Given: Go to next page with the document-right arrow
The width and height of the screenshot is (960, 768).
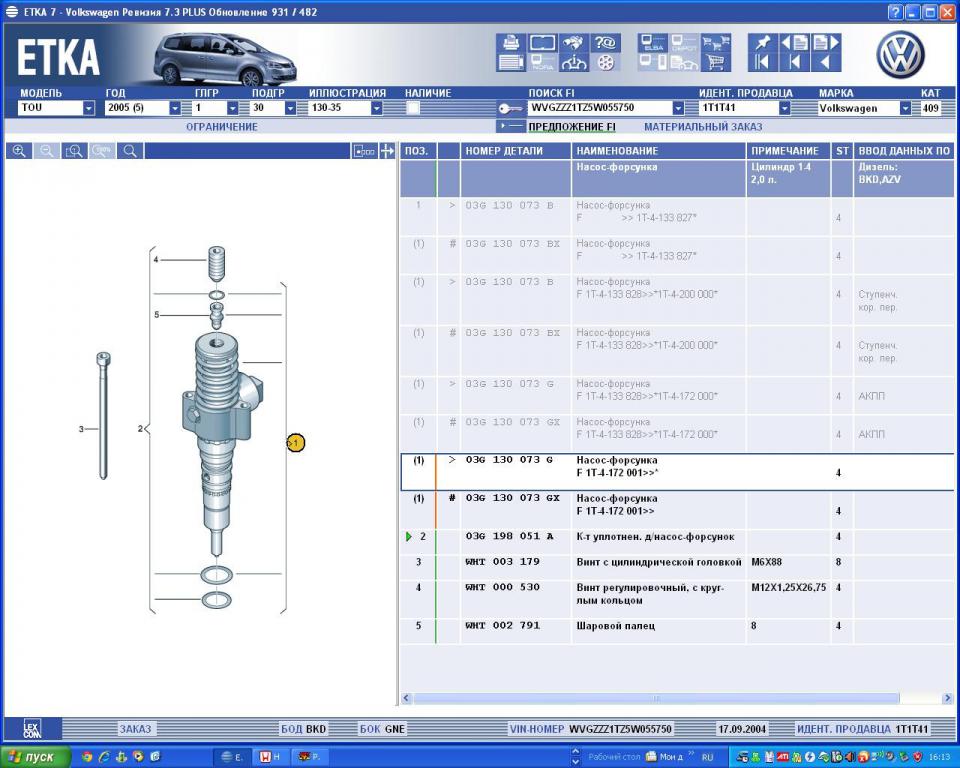Looking at the screenshot, I should pos(825,42).
